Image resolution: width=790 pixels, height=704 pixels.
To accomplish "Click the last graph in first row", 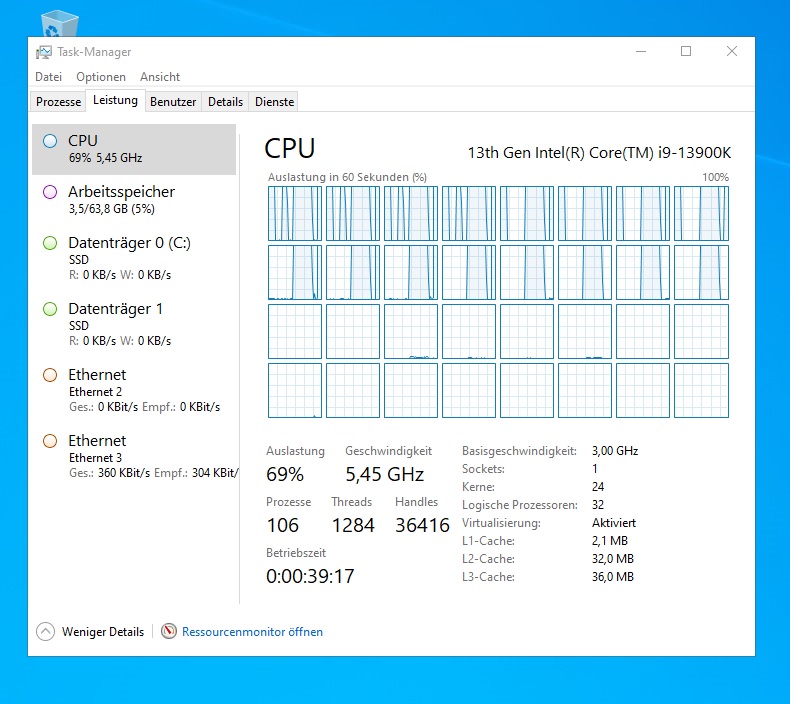I will coord(701,214).
